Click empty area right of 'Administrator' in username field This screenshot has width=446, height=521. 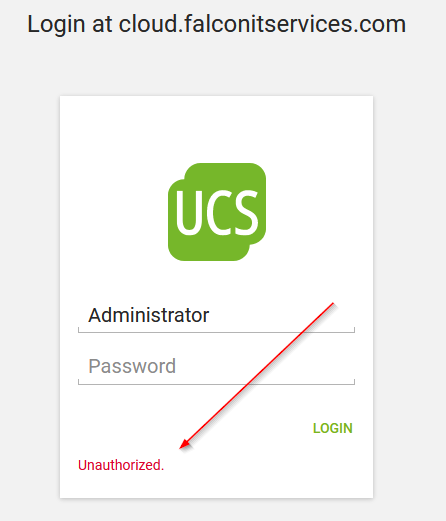[267, 315]
